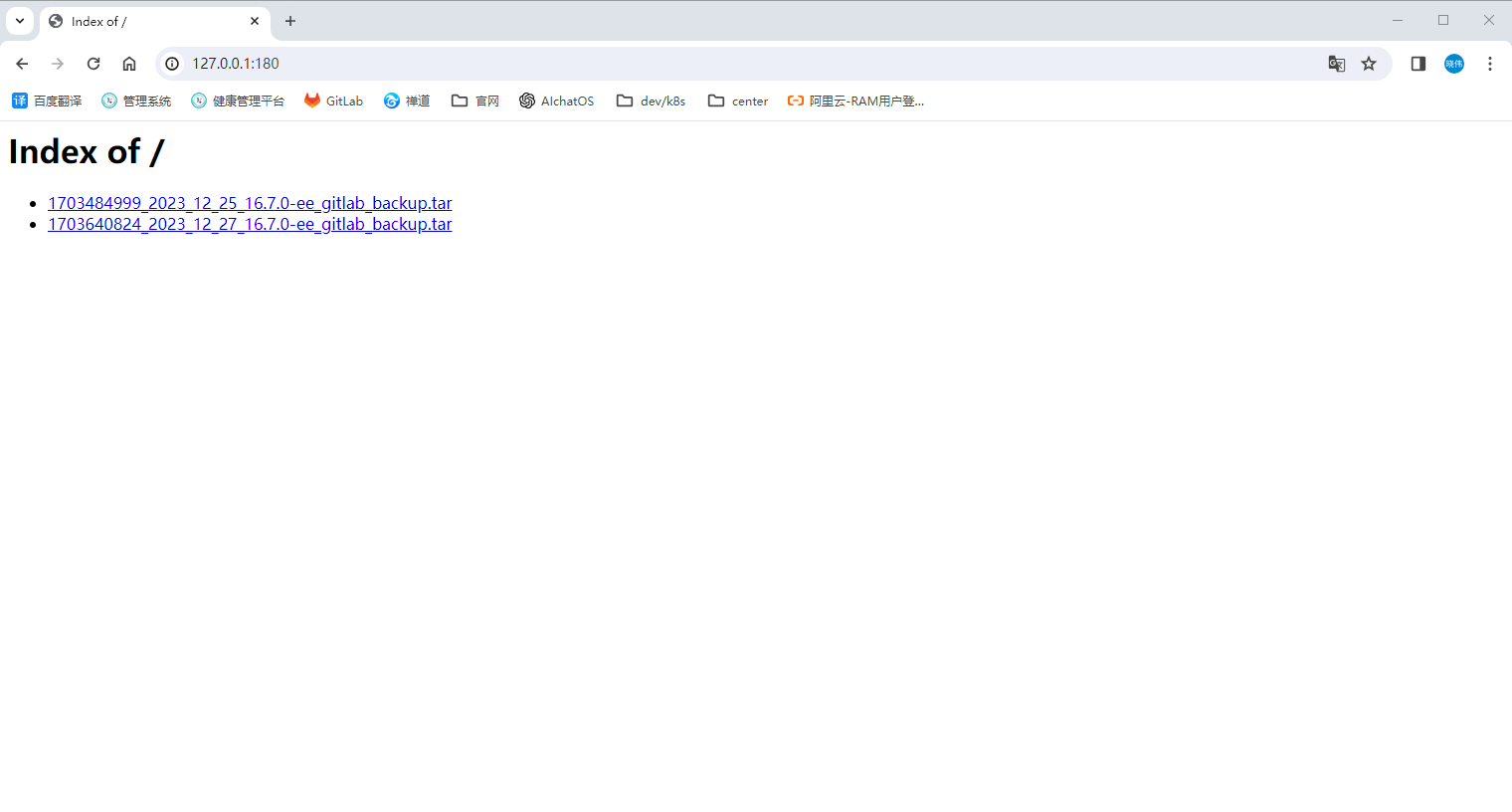Click the browser back arrow

pyautogui.click(x=22, y=64)
